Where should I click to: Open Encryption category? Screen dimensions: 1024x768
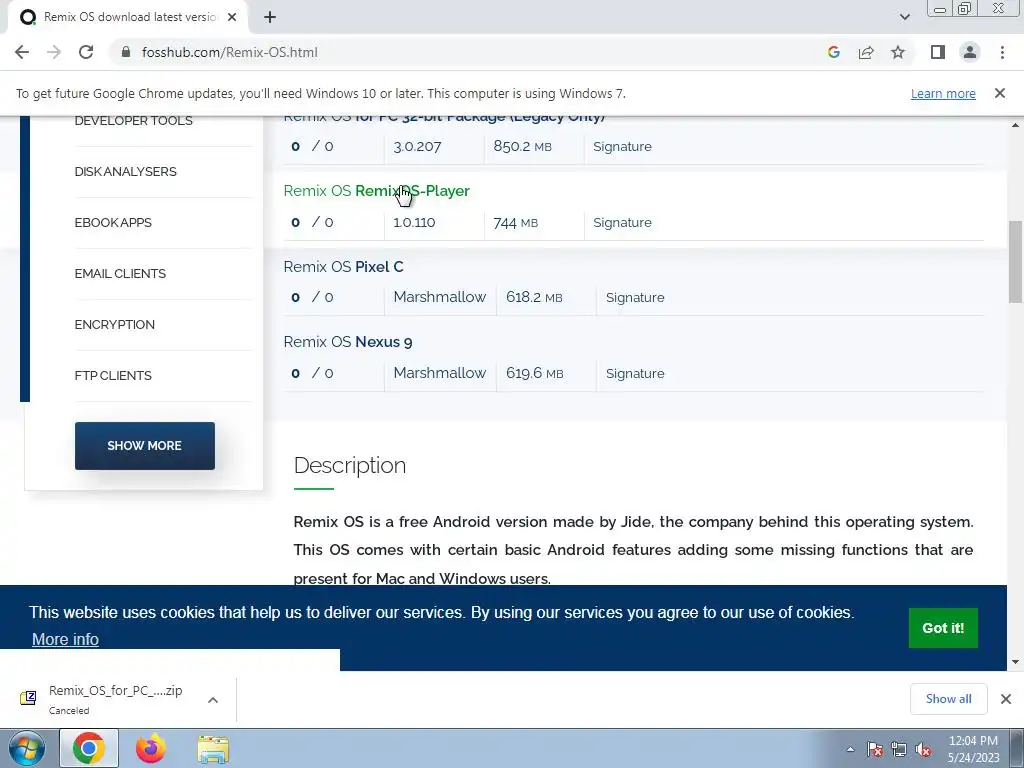[114, 325]
